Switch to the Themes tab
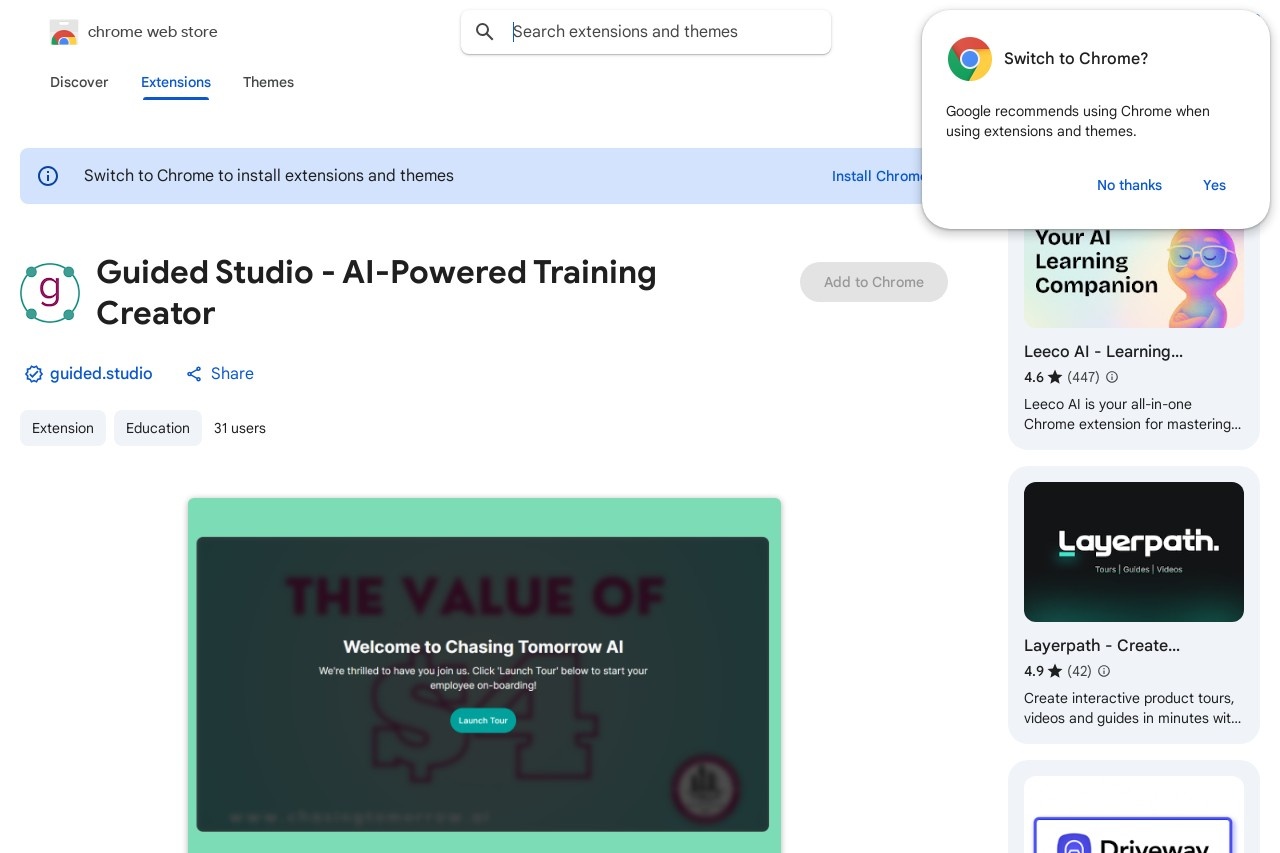The width and height of the screenshot is (1280, 853). (268, 82)
